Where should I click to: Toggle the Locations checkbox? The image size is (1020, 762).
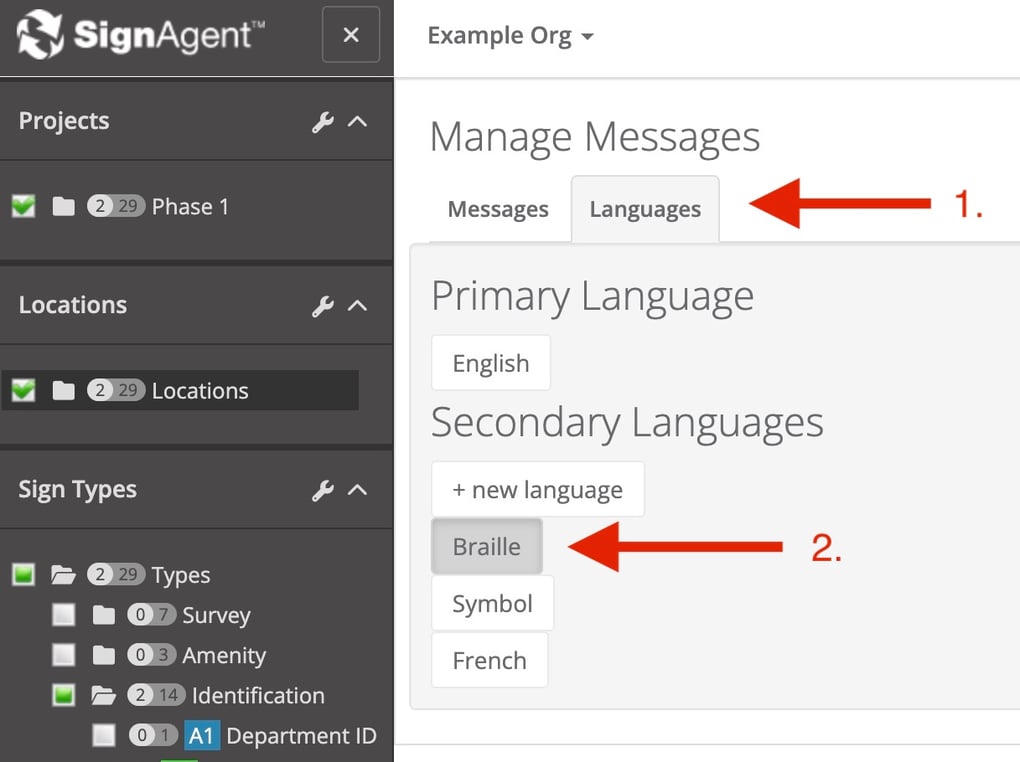(24, 391)
